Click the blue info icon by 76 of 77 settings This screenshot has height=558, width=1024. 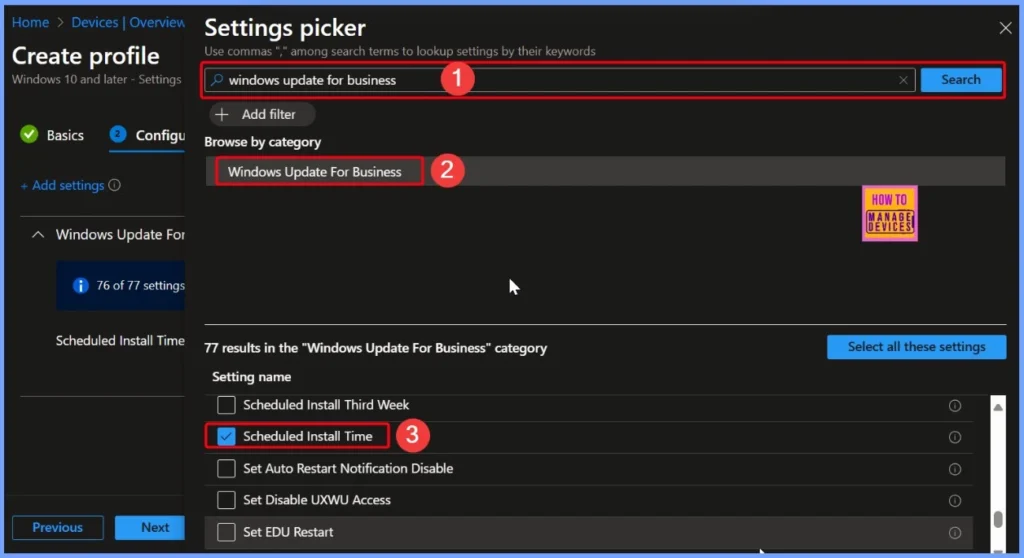80,286
